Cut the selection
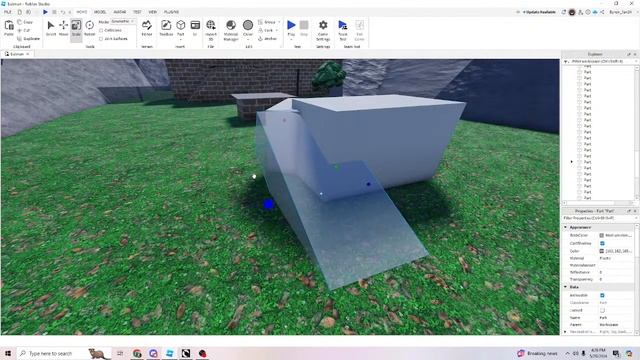 (24, 30)
